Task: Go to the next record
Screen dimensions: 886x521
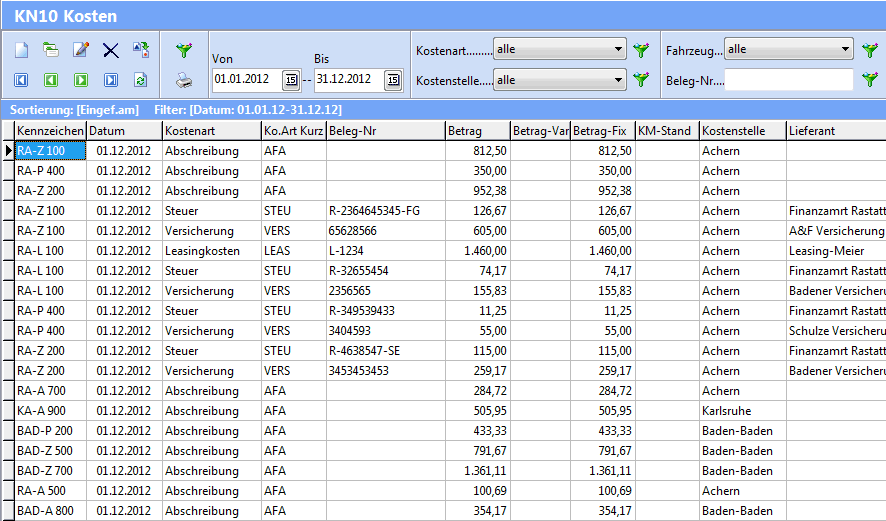Action: click(81, 79)
